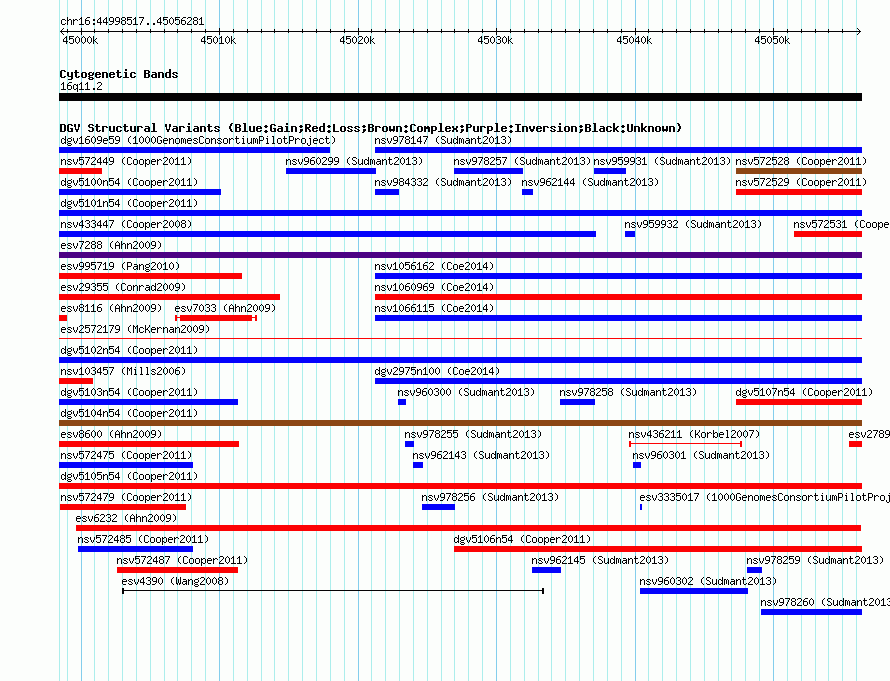The height and width of the screenshot is (681, 890).
Task: Select the esv8600 Ahn2009 variant
Action: [x=111, y=434]
